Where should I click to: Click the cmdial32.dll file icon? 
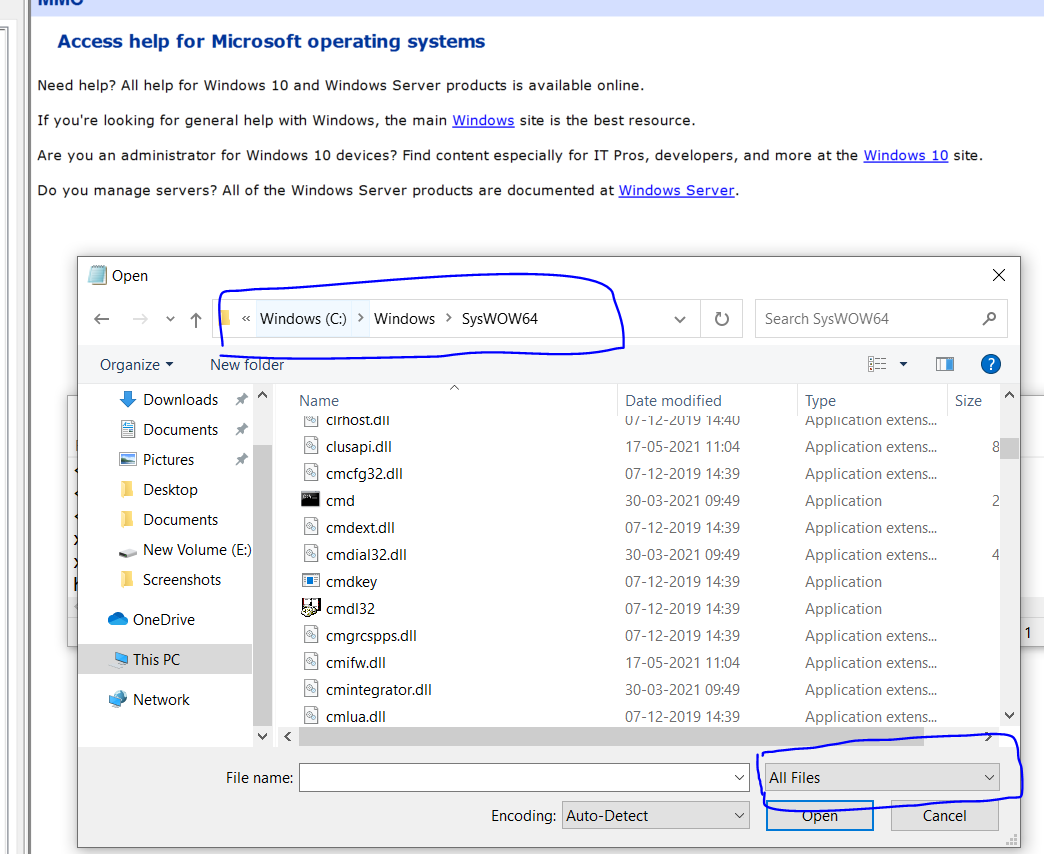click(x=311, y=554)
